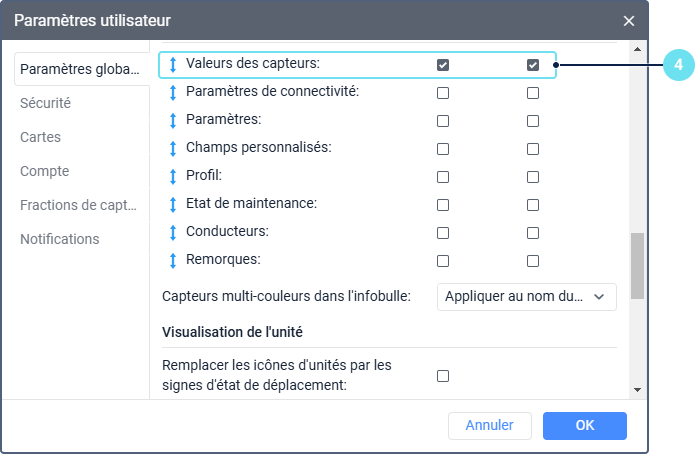
Task: Click reorder arrows icon beside Paramètres de connectivité
Action: [173, 93]
